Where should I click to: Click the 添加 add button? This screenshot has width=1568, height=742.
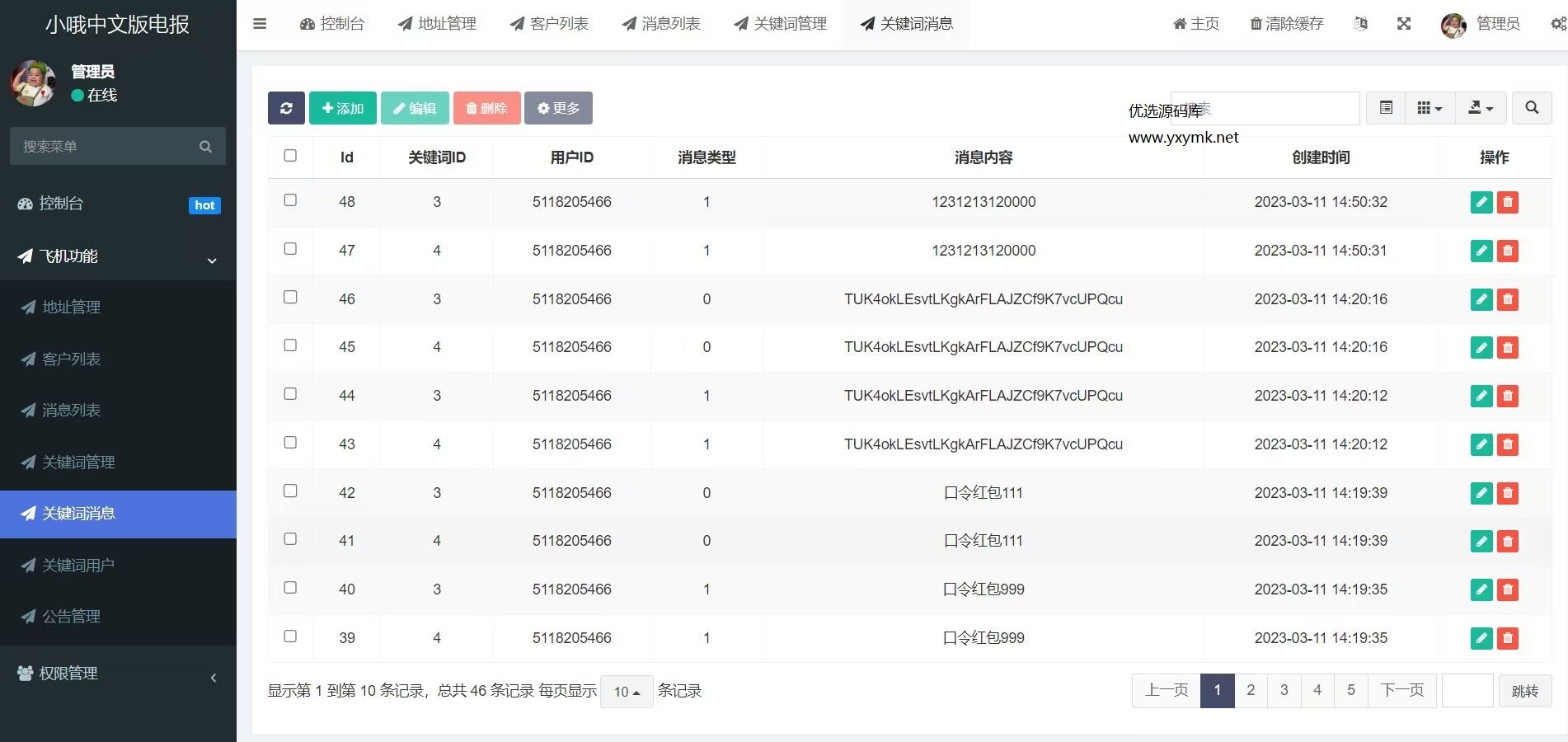(x=343, y=108)
